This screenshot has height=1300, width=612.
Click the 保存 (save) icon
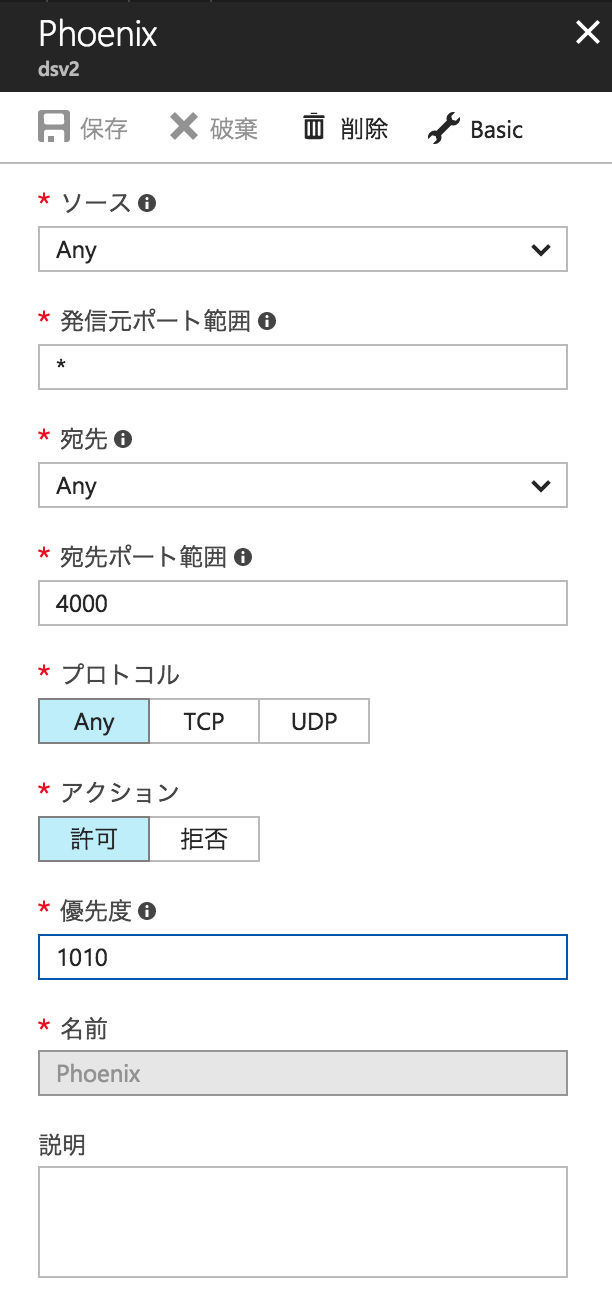point(53,127)
